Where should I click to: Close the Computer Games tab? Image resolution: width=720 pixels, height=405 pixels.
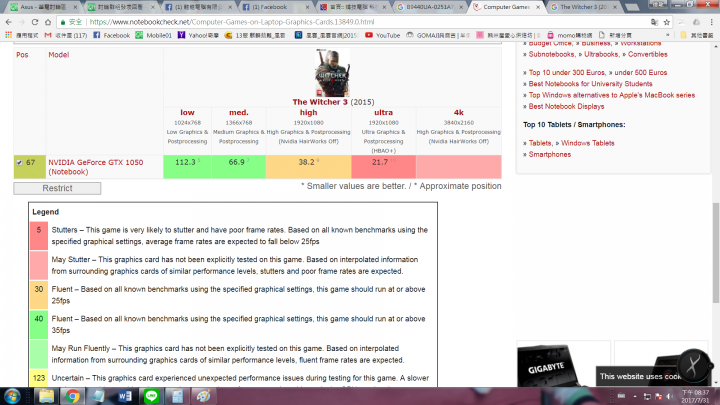[x=538, y=7]
